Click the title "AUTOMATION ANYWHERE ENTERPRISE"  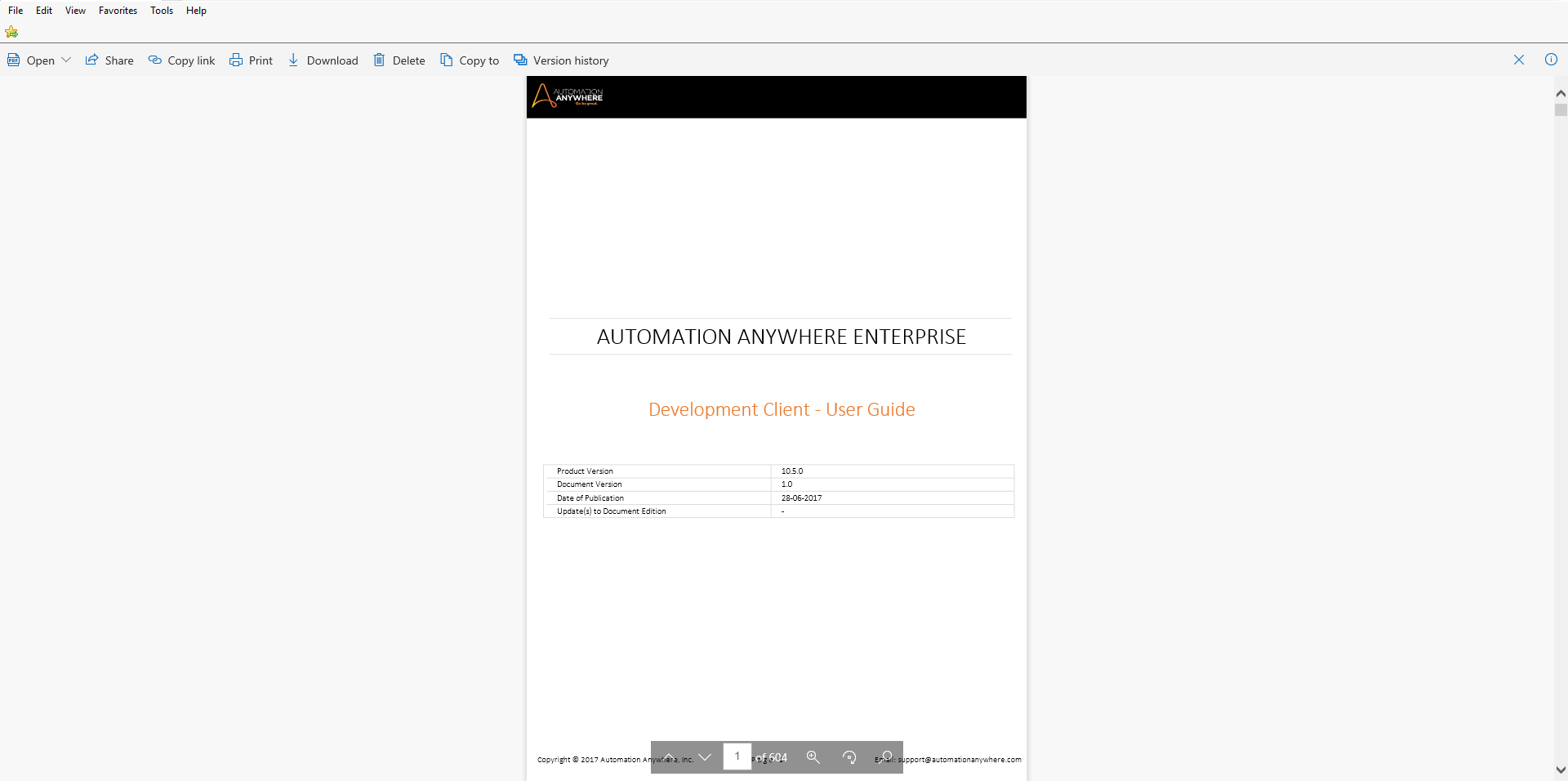(x=782, y=337)
